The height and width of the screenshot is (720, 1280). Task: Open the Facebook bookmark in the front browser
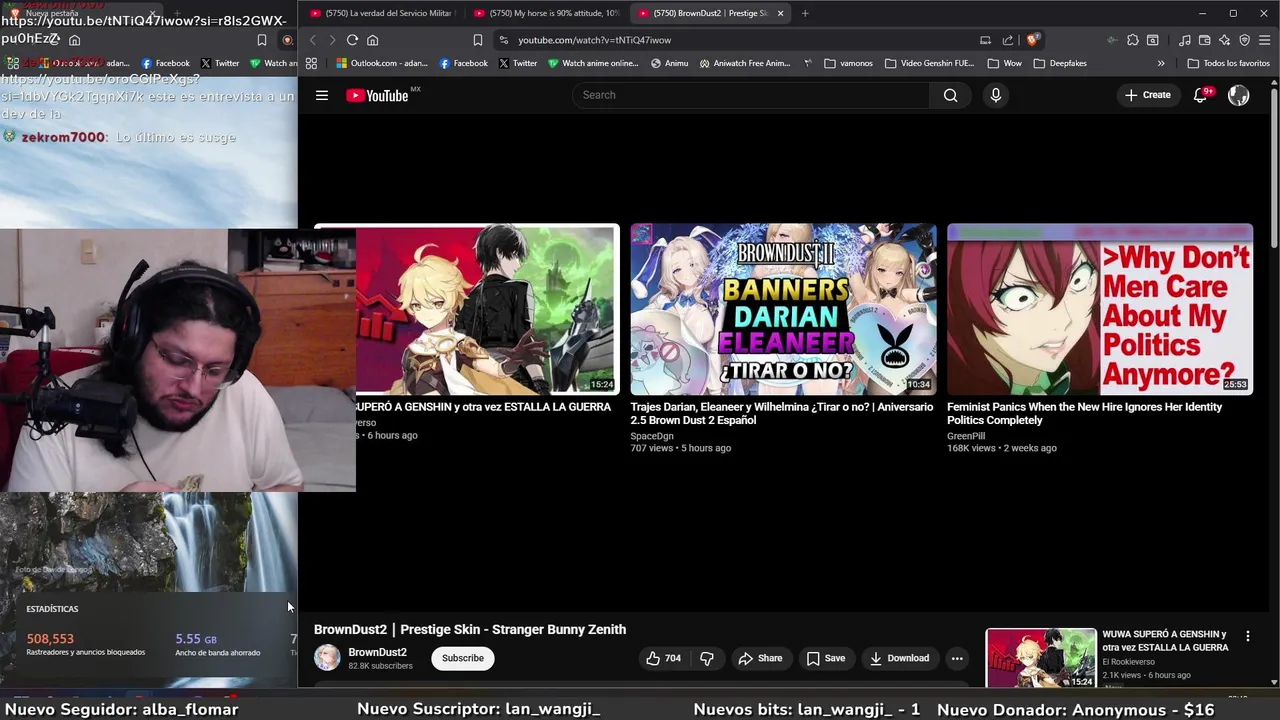(464, 63)
